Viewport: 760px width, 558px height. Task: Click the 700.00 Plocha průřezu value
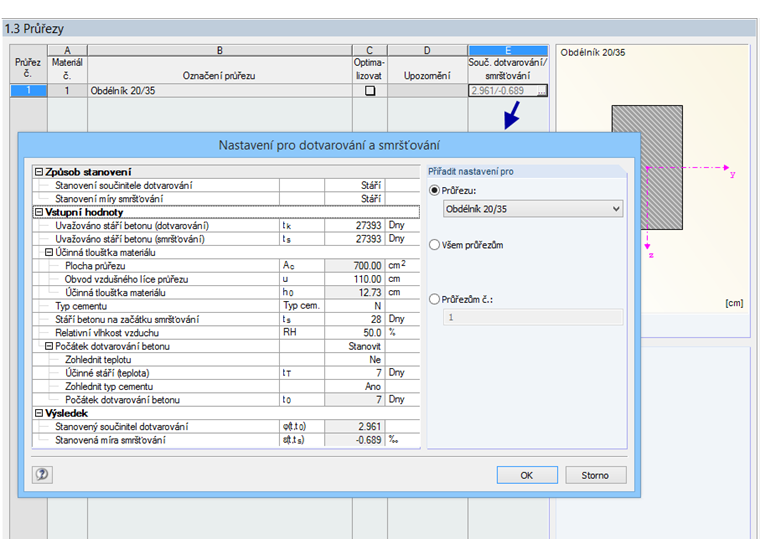tap(355, 266)
